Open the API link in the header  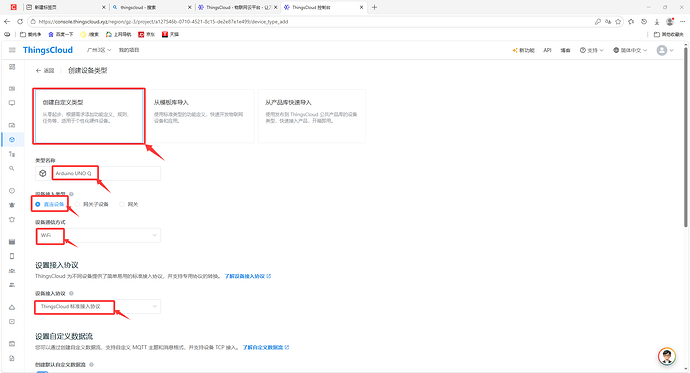(x=547, y=50)
